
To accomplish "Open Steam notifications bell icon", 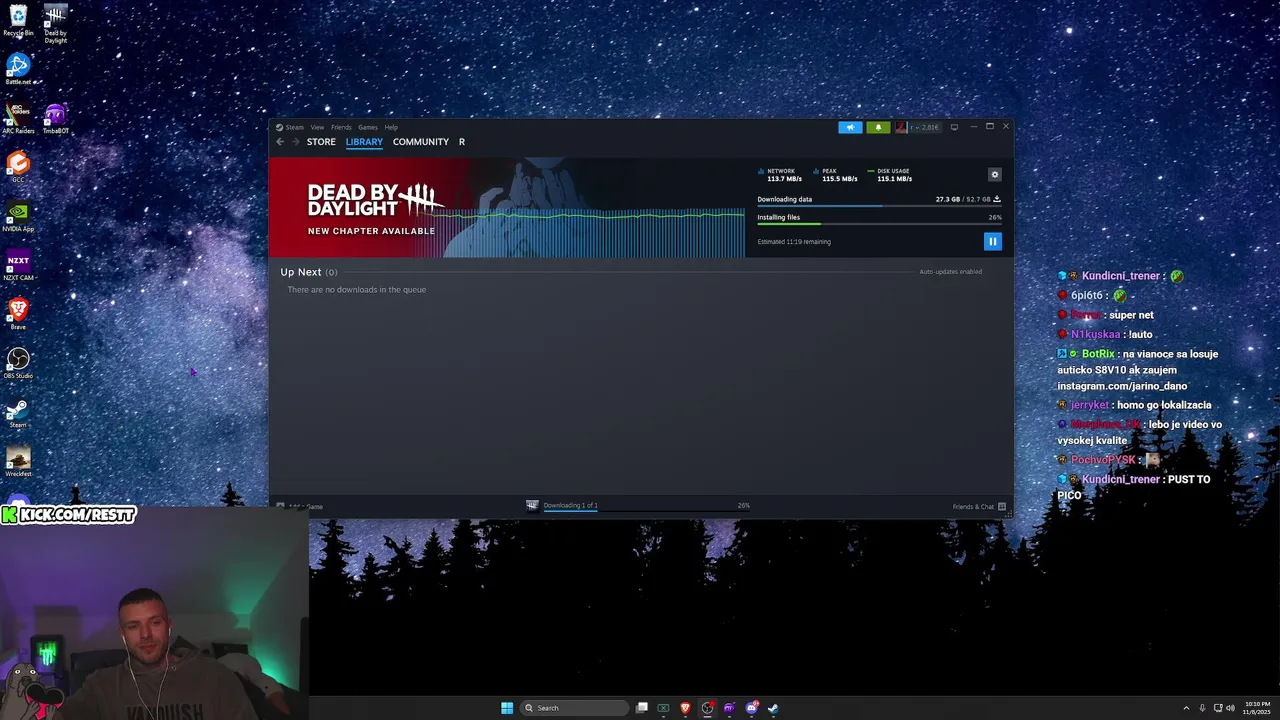I will [878, 127].
